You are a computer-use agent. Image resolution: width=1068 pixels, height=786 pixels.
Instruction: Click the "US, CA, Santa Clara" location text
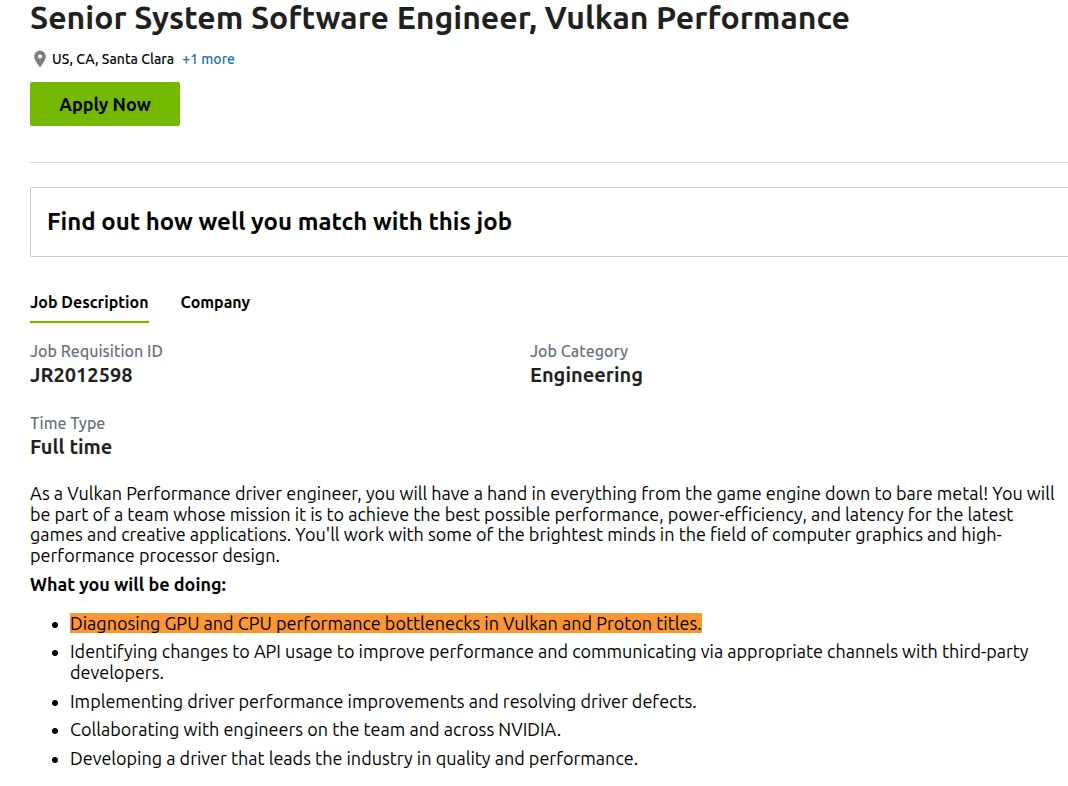pyautogui.click(x=113, y=59)
